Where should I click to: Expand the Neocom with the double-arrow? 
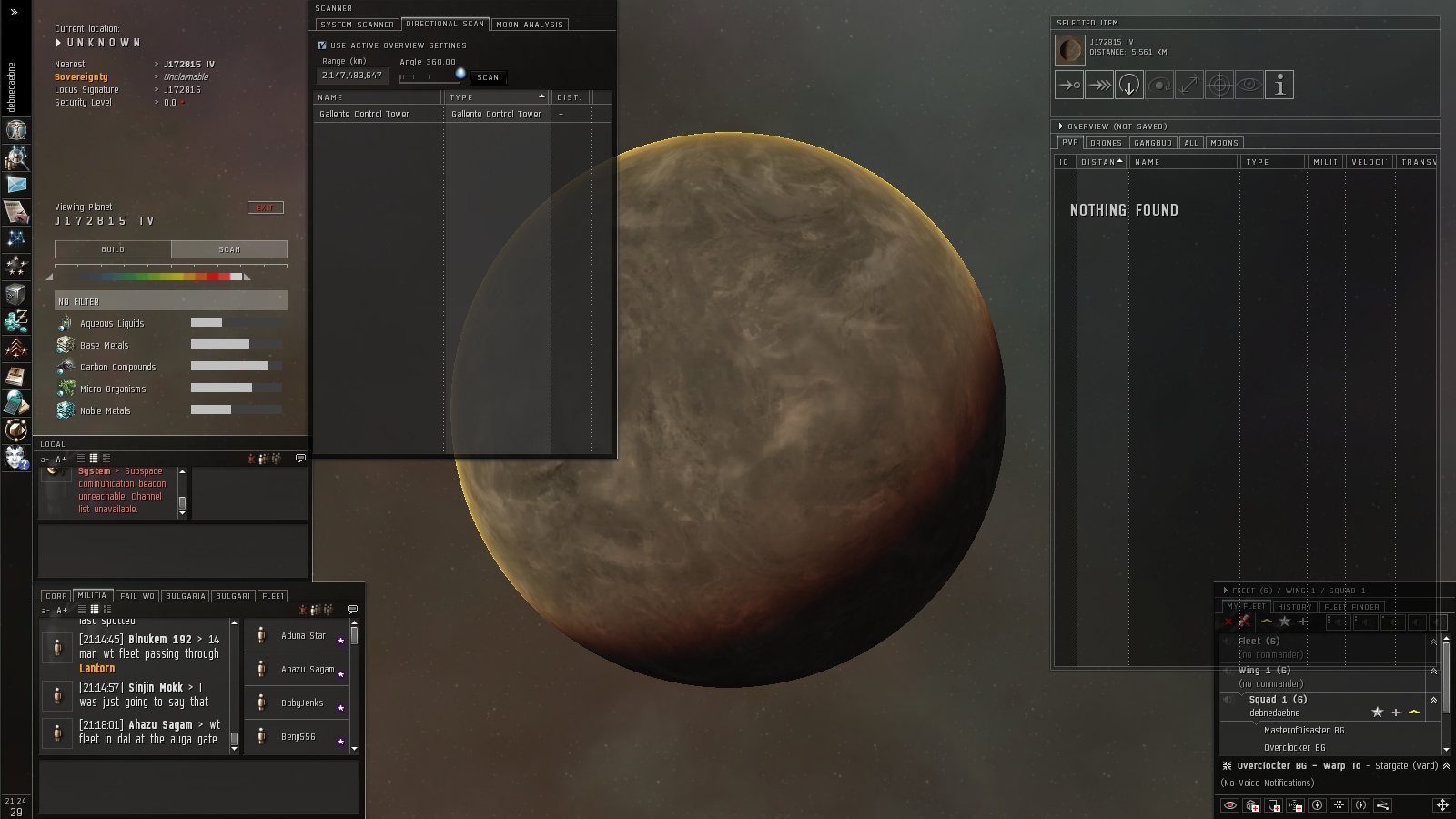tap(14, 13)
